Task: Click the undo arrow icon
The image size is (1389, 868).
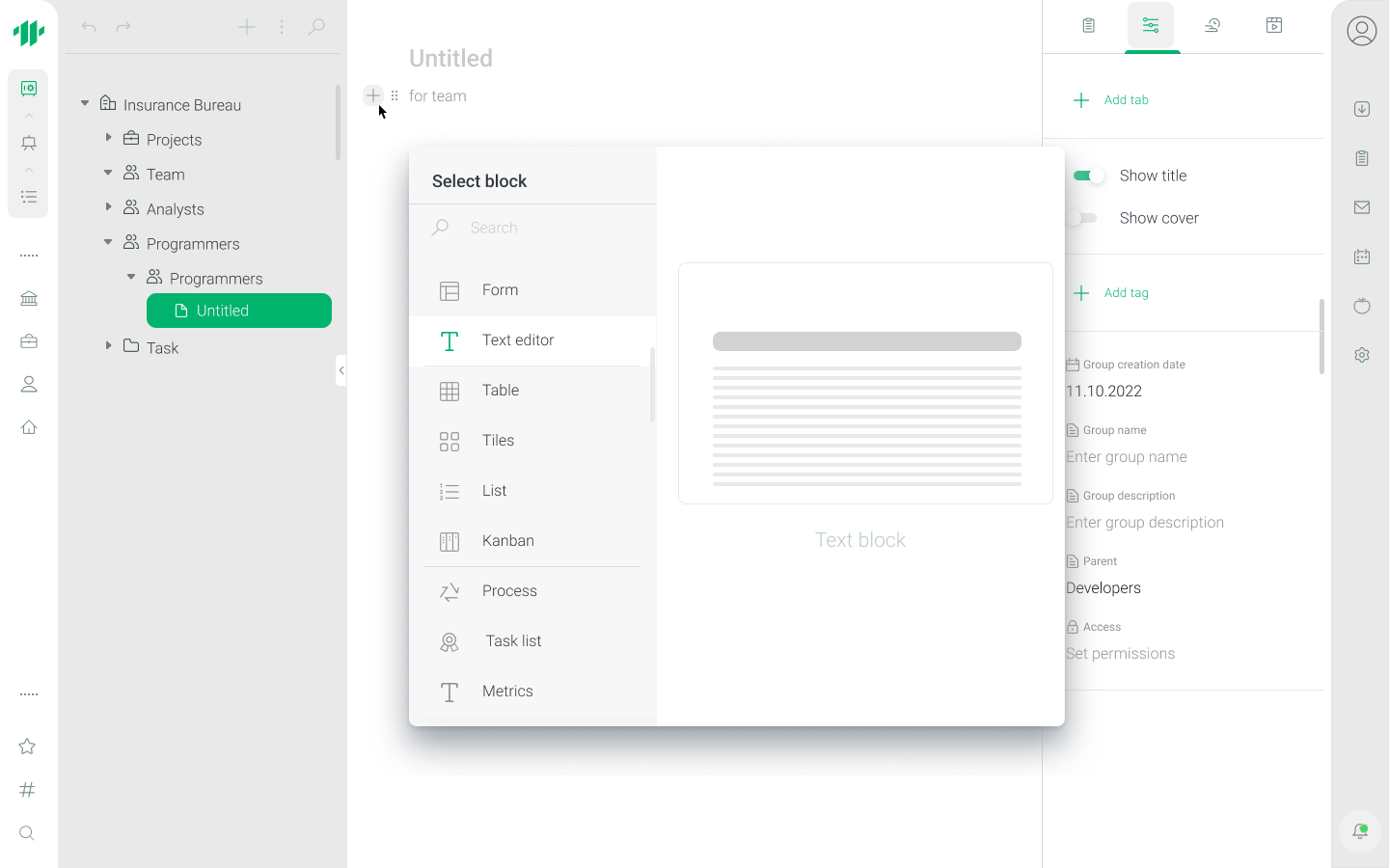Action: pos(89,27)
